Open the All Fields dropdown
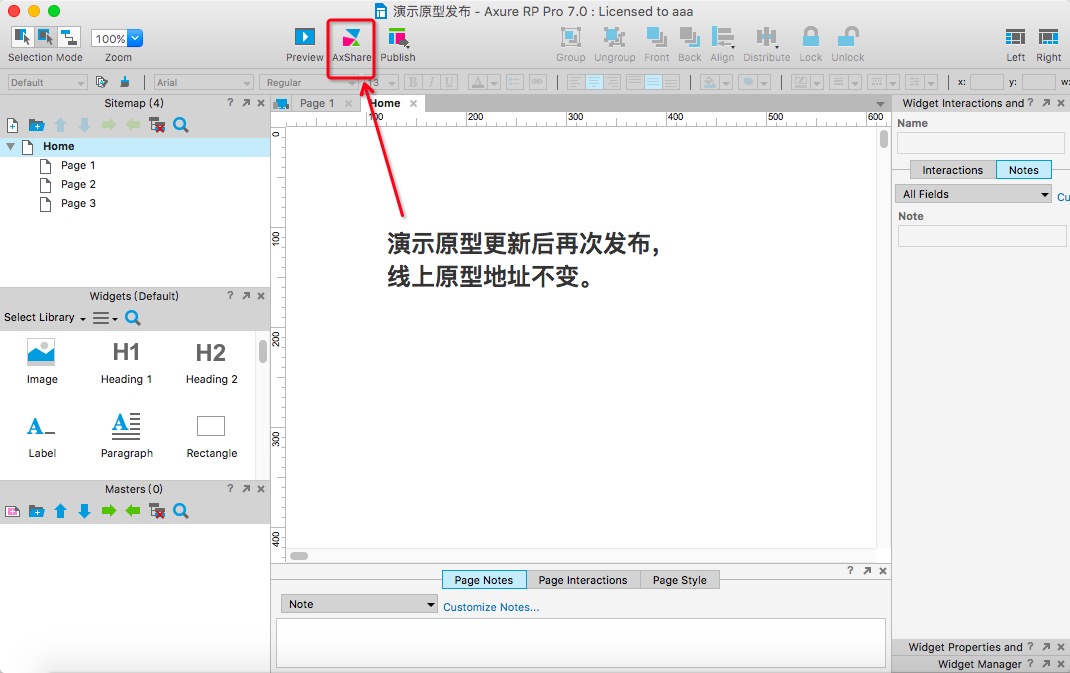The width and height of the screenshot is (1070, 673). tap(973, 194)
